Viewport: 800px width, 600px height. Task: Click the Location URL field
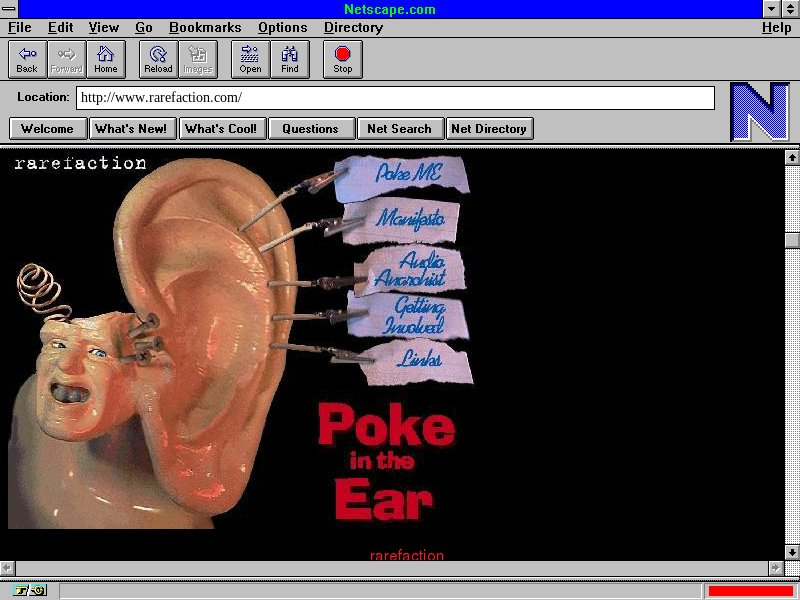click(x=395, y=98)
